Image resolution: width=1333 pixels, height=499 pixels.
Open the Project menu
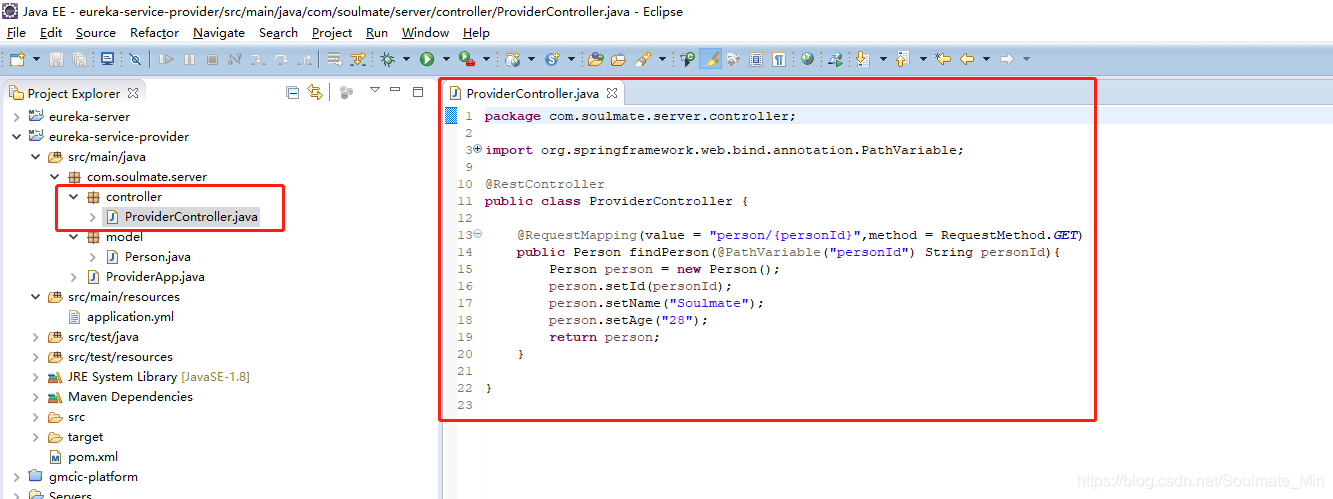[332, 32]
